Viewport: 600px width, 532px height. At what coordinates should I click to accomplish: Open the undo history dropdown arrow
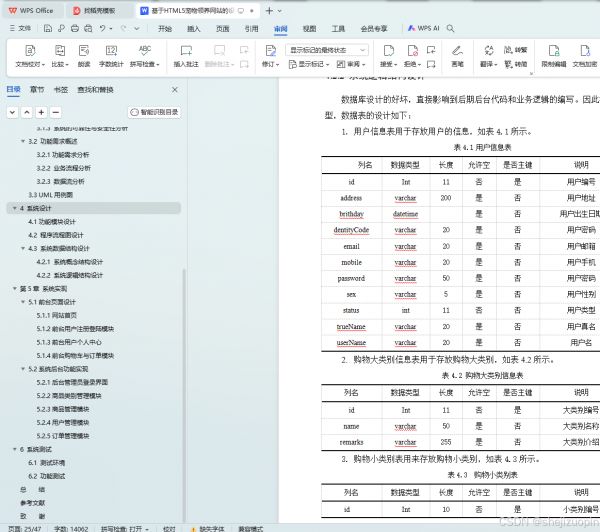[111, 28]
